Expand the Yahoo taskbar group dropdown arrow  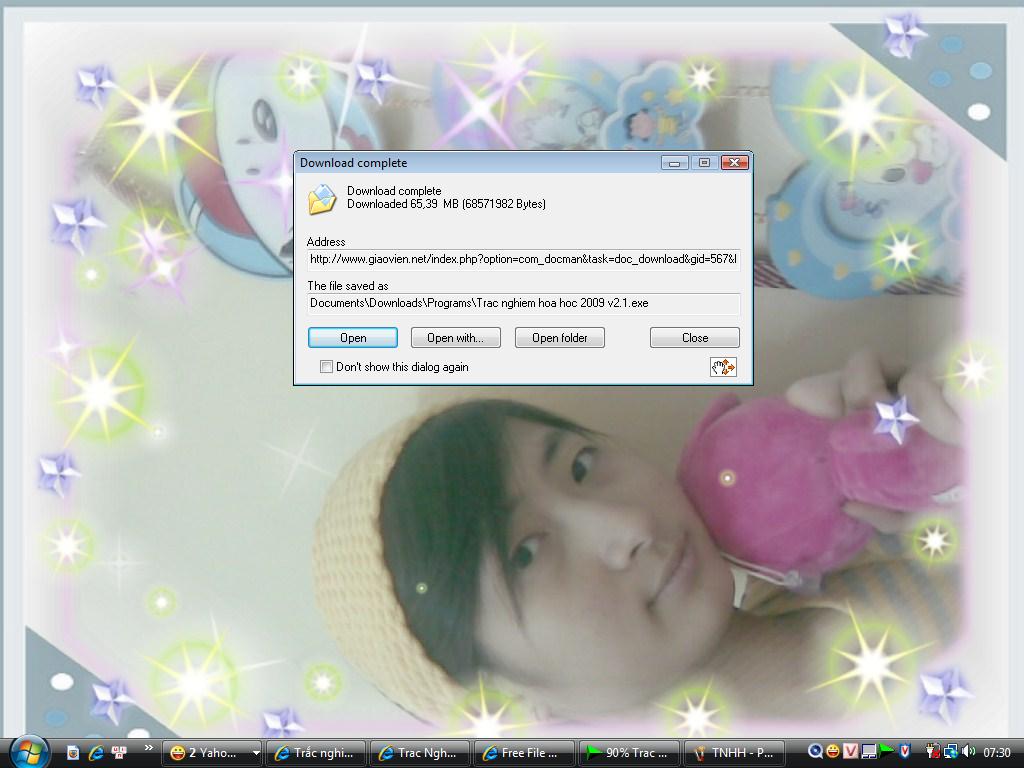coord(256,753)
